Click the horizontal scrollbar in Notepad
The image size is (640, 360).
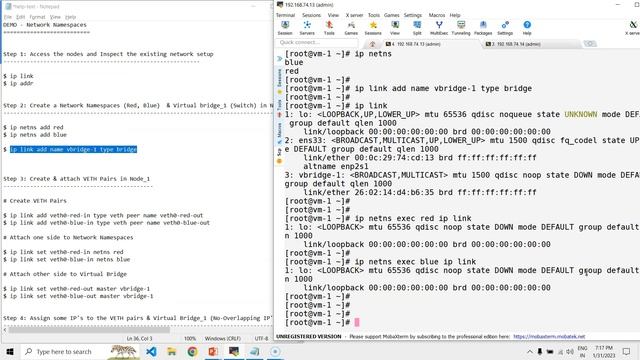point(89,329)
